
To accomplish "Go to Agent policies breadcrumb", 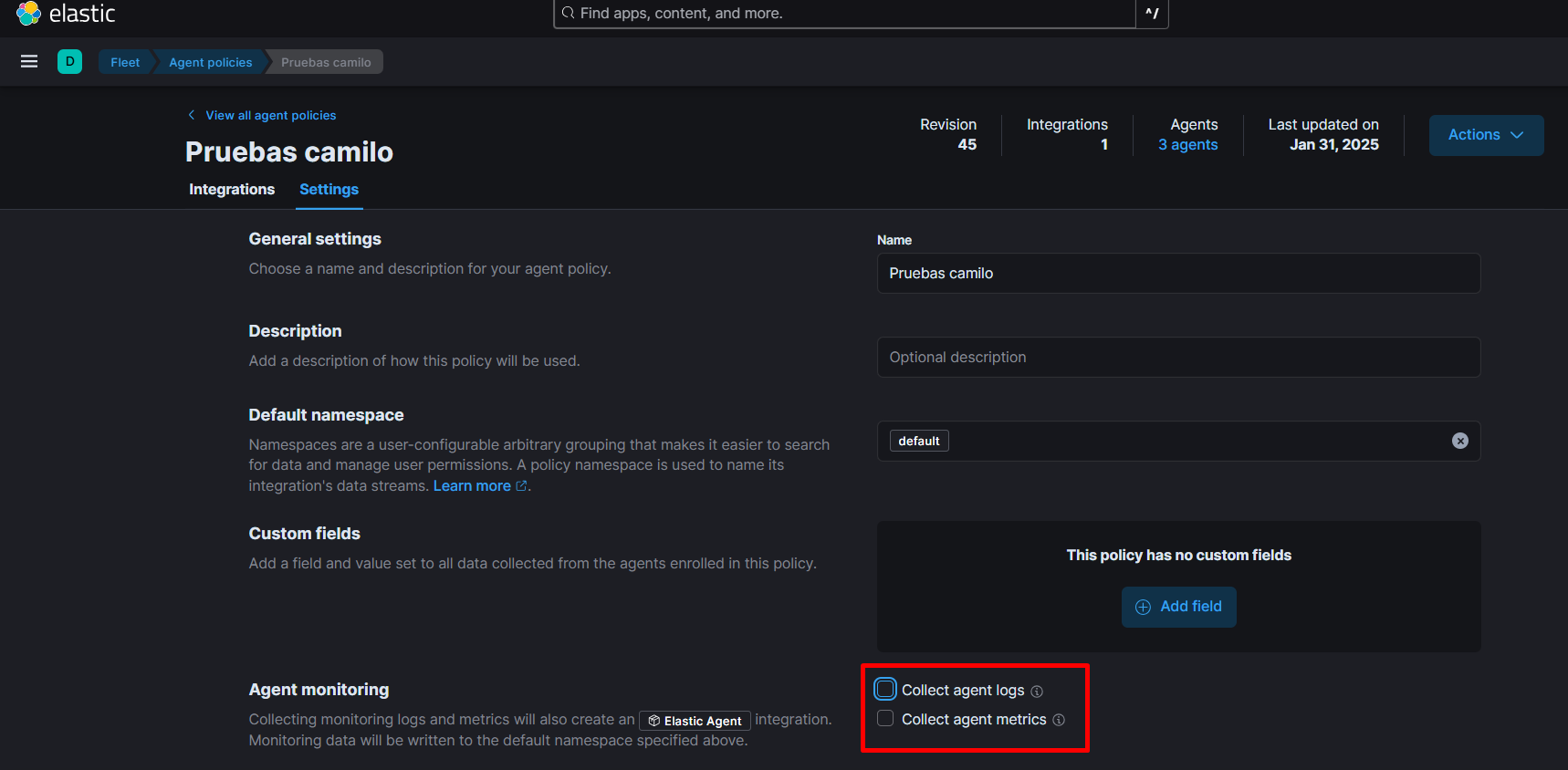I will click(x=210, y=62).
